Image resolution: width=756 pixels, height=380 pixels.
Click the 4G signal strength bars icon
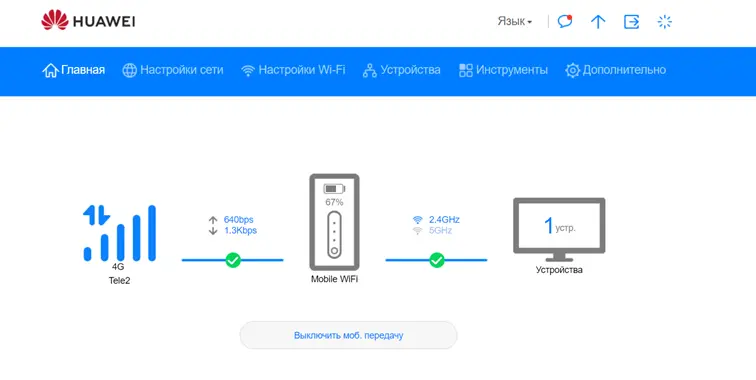pyautogui.click(x=120, y=233)
